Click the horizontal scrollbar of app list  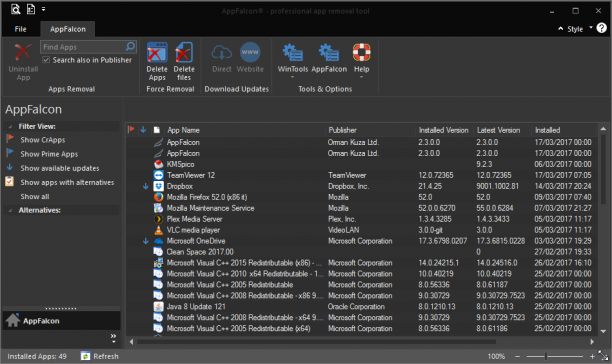pyautogui.click(x=316, y=342)
